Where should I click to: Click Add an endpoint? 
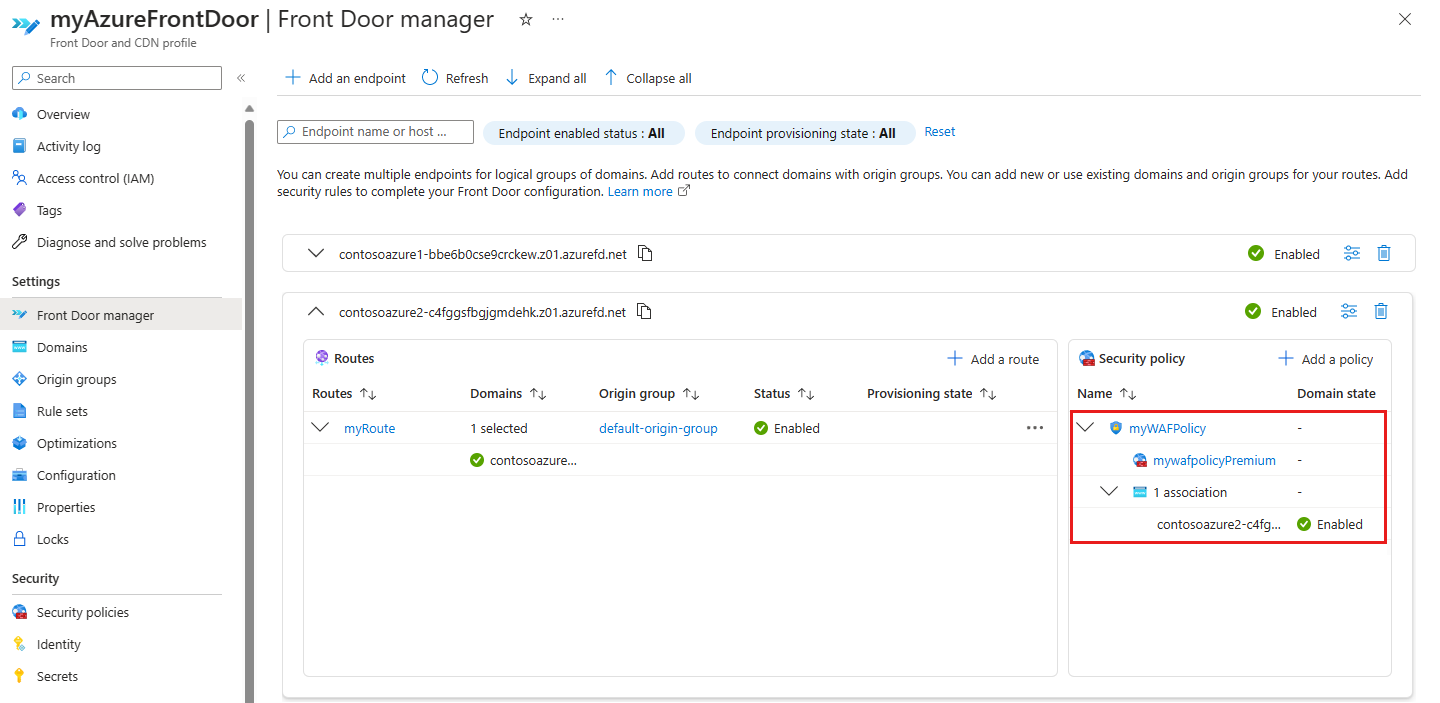point(345,78)
